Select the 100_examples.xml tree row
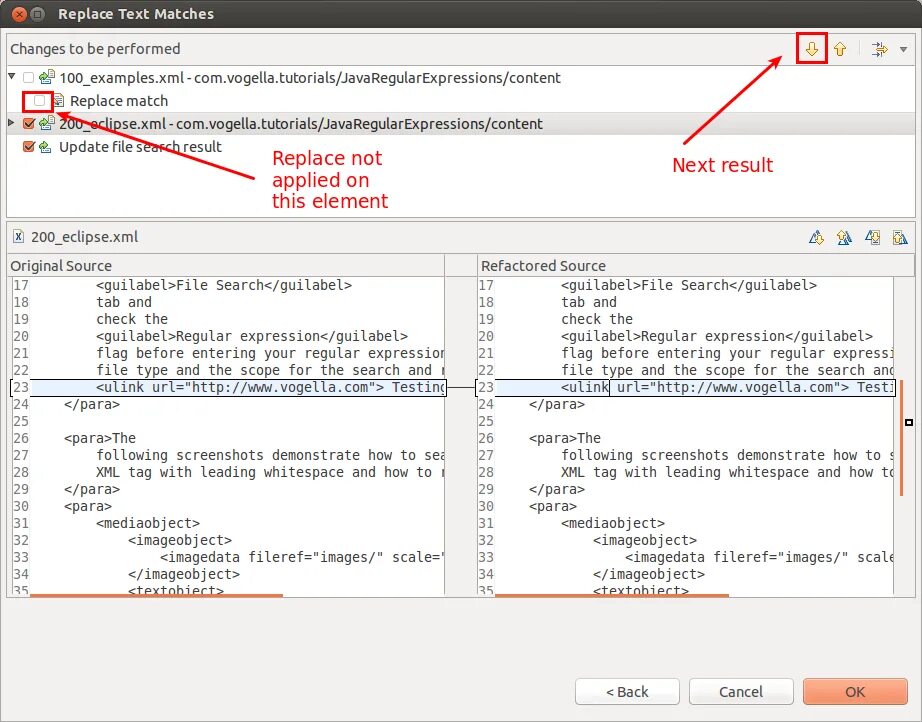Screen dimensions: 922x722 tap(460, 78)
